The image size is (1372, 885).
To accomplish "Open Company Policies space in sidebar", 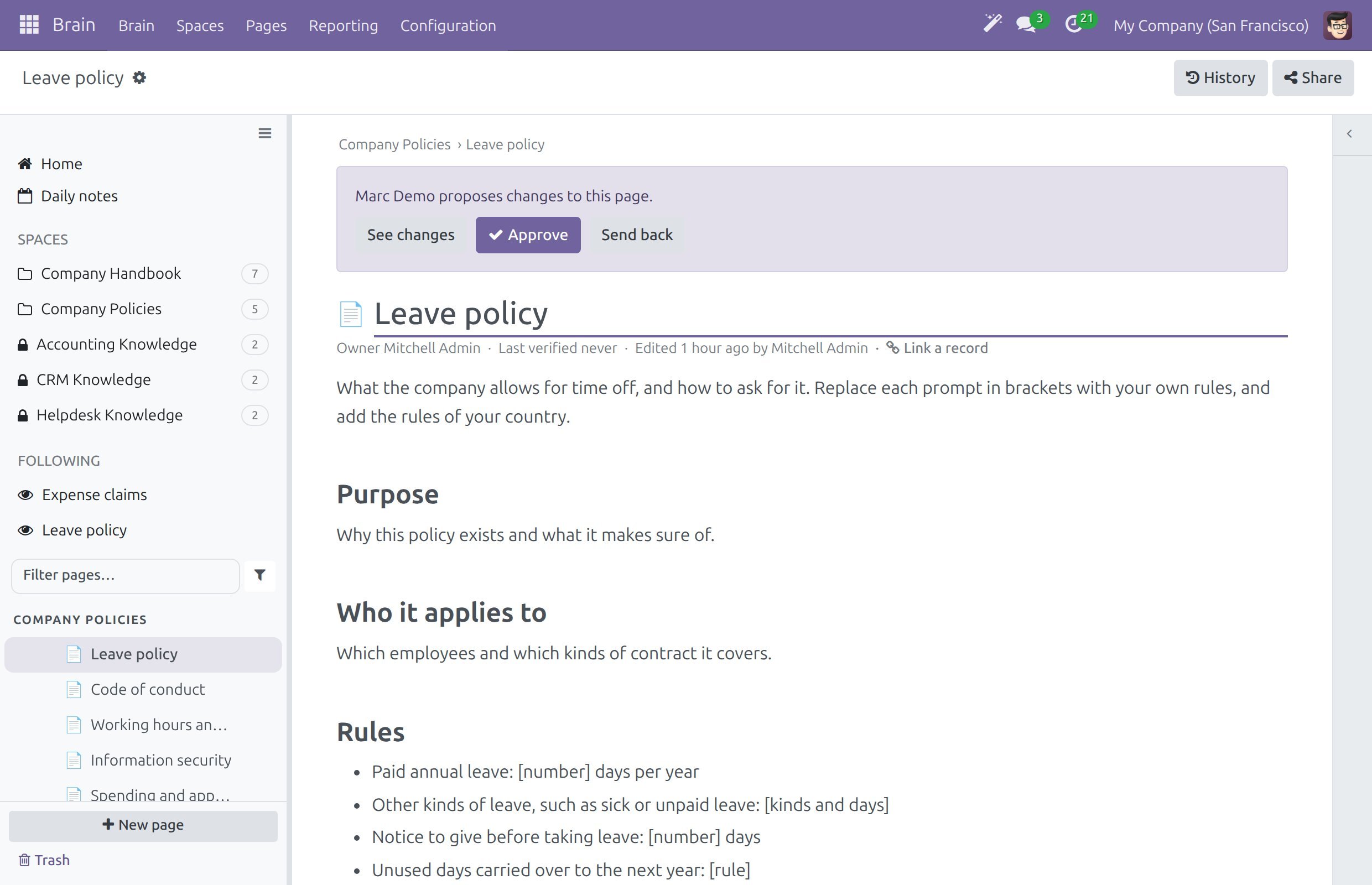I will 143,309.
